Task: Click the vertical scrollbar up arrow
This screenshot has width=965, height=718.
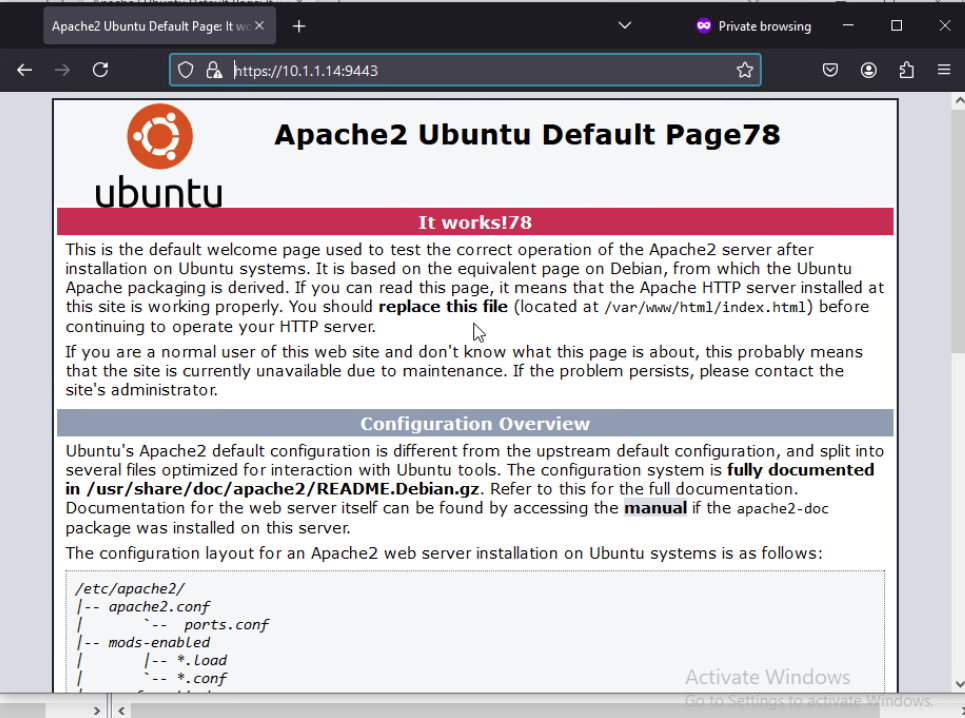Action: point(959,100)
